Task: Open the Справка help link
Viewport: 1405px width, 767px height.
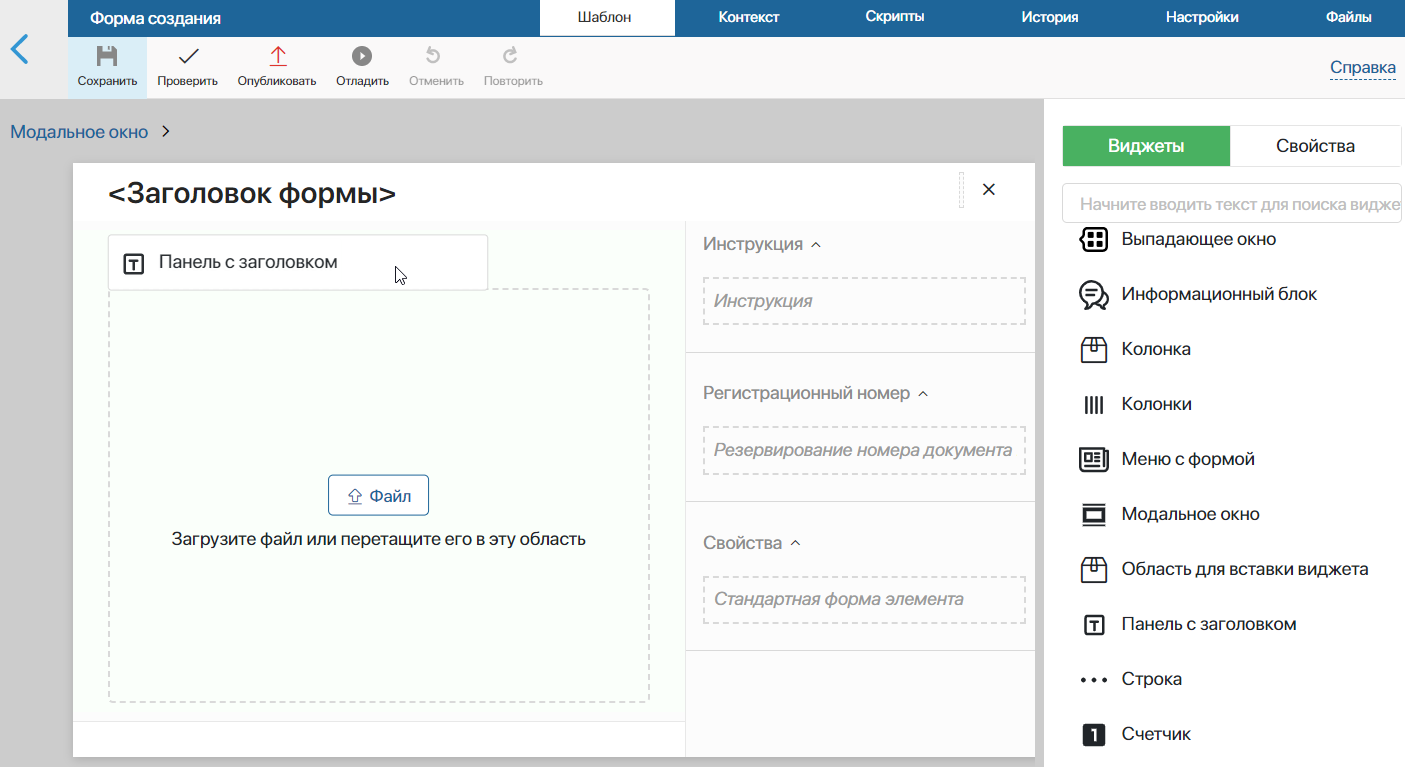Action: click(x=1363, y=68)
